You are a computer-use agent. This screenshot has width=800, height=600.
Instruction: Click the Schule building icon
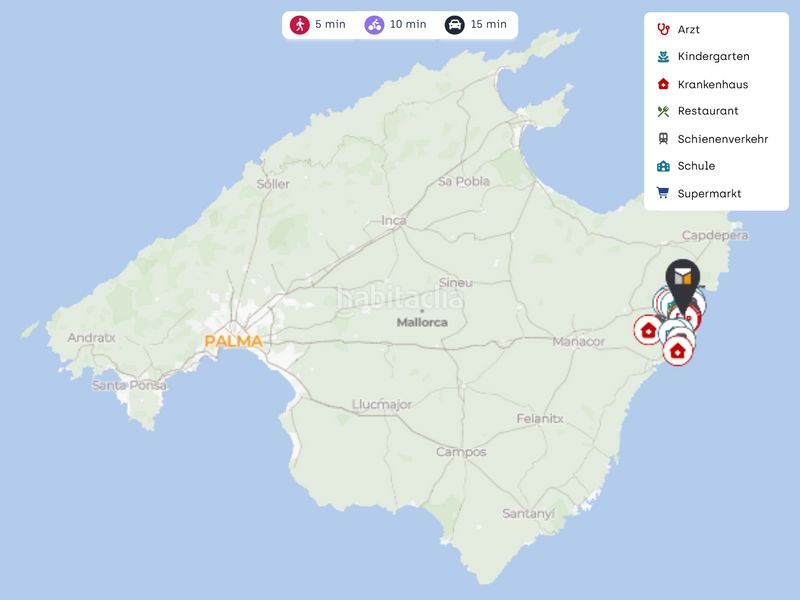point(663,166)
